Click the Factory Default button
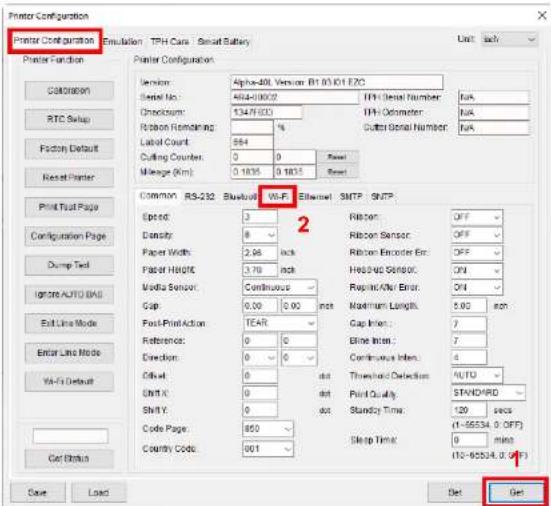Viewport: 551px width, 506px height. click(69, 148)
